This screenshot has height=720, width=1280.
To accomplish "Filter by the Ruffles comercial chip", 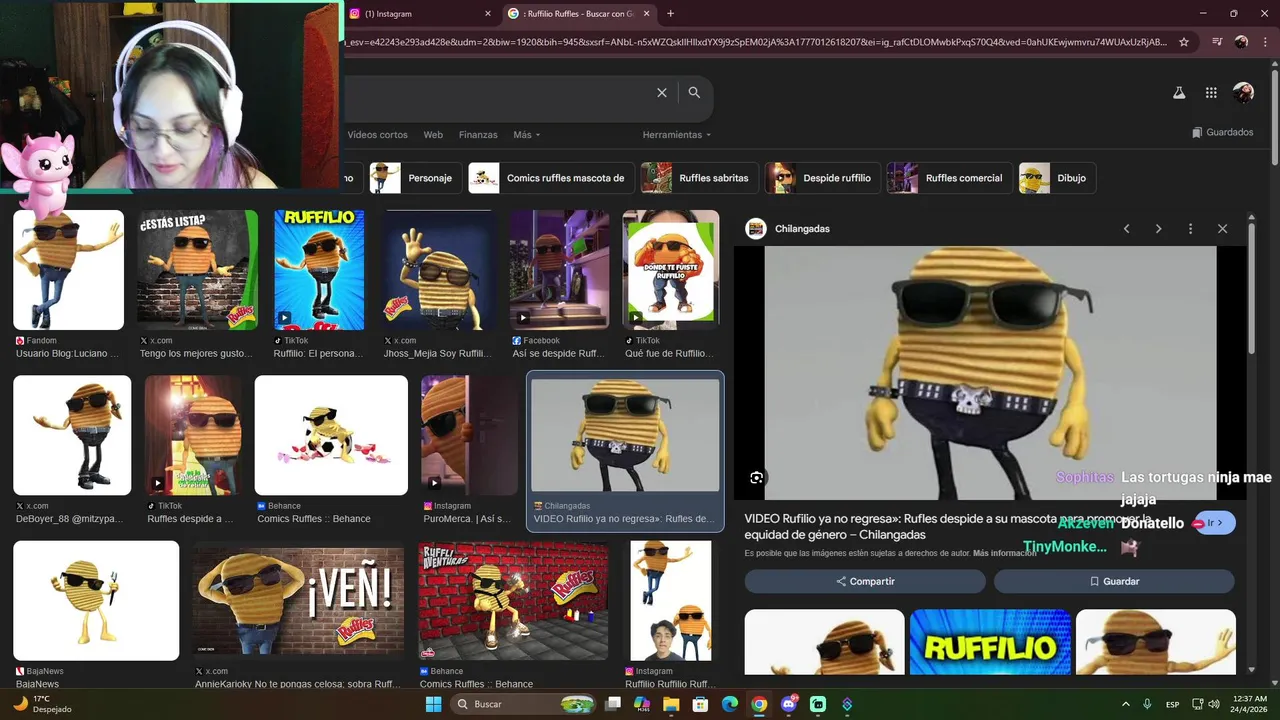I will [x=949, y=178].
